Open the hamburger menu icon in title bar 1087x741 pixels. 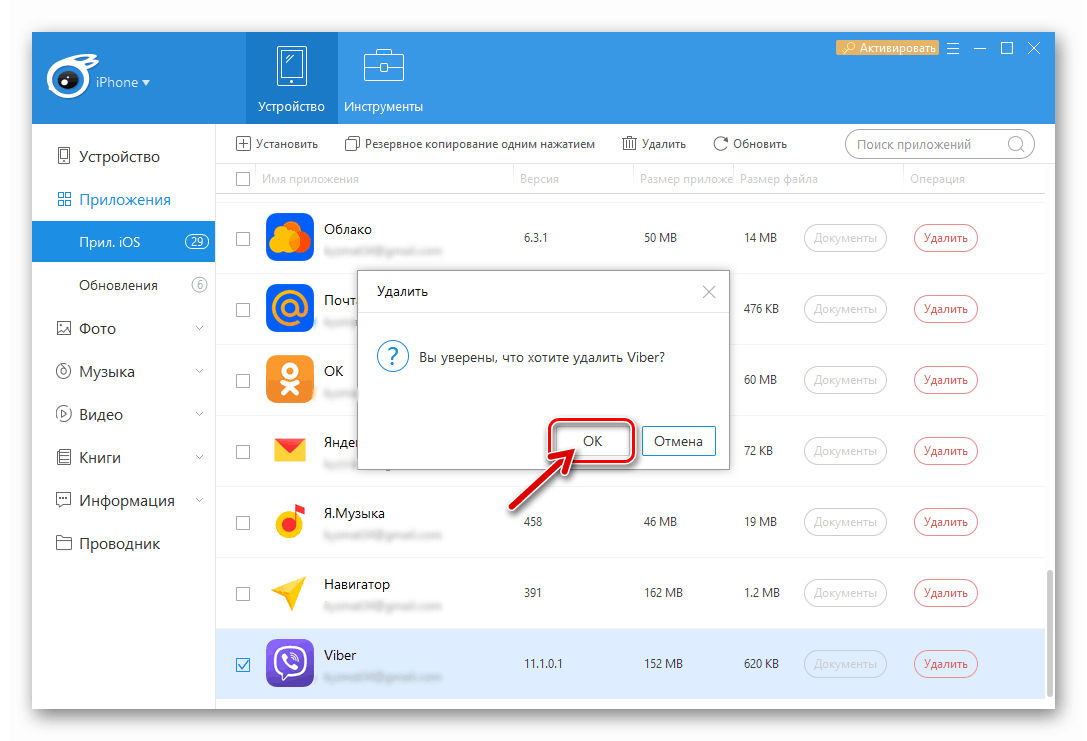(953, 49)
